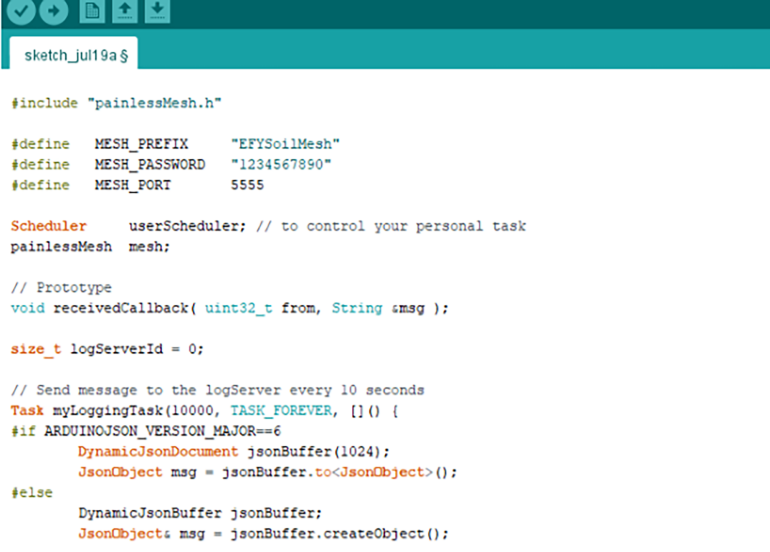Click the logServerId variable
Screen dimensions: 770x552
(116, 349)
